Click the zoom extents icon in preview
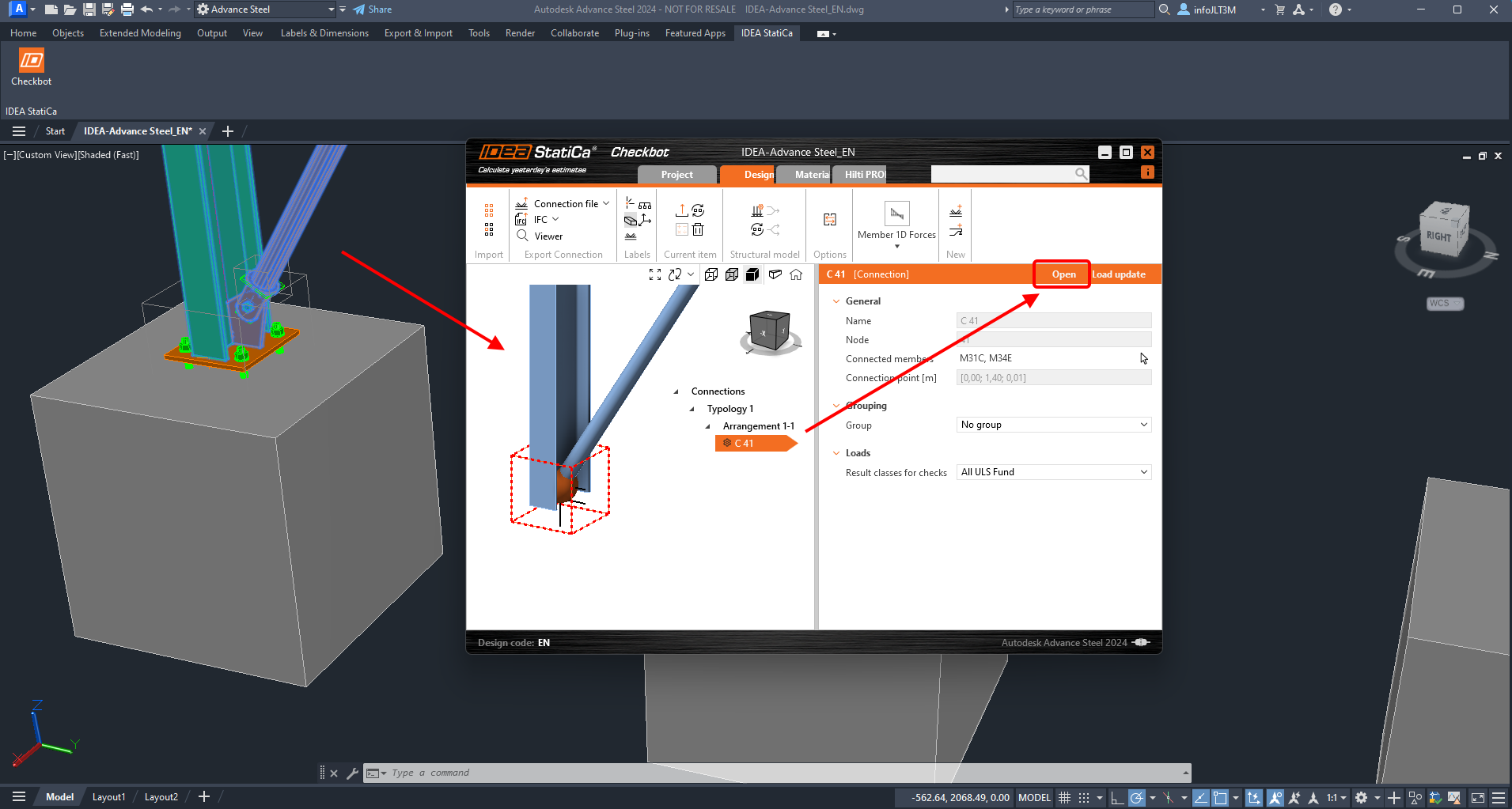Screen dimensions: 1512x809 point(654,274)
